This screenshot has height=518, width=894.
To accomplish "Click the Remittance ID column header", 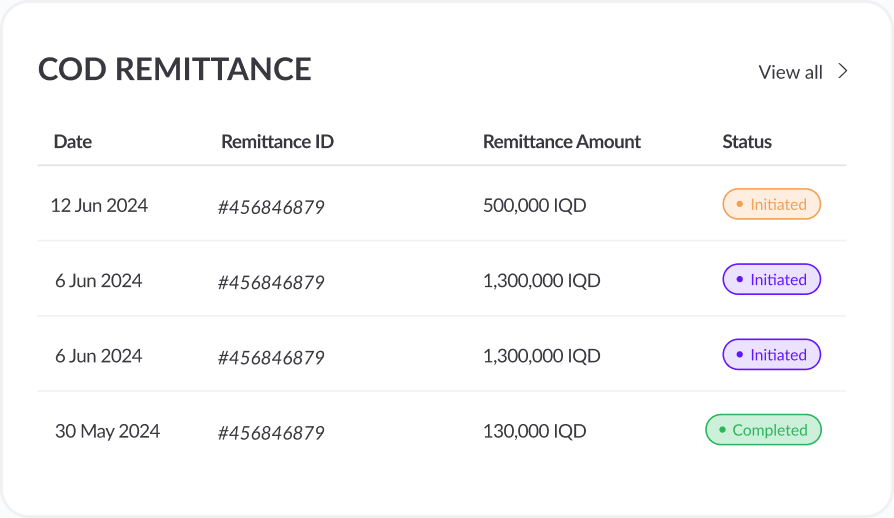I will tap(277, 141).
